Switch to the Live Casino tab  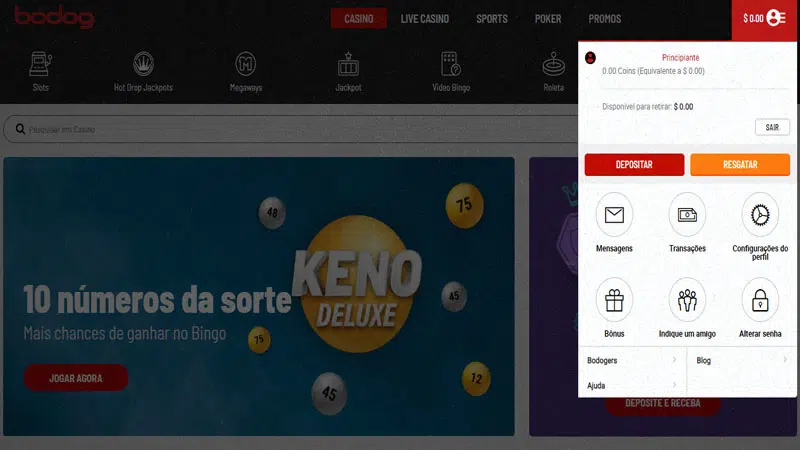coord(425,19)
